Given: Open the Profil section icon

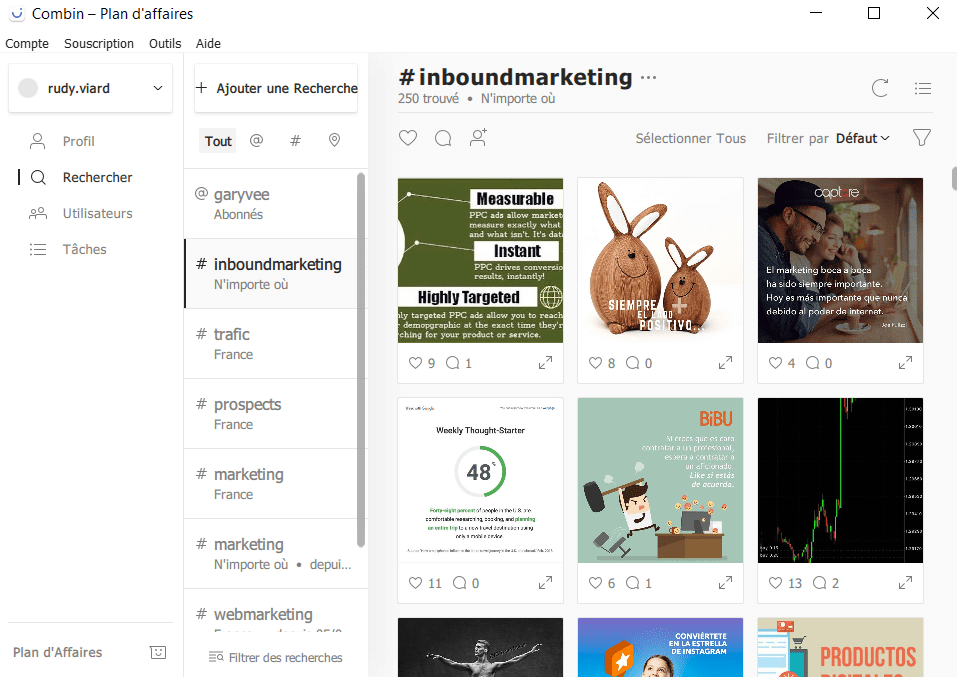Looking at the screenshot, I should pos(38,141).
